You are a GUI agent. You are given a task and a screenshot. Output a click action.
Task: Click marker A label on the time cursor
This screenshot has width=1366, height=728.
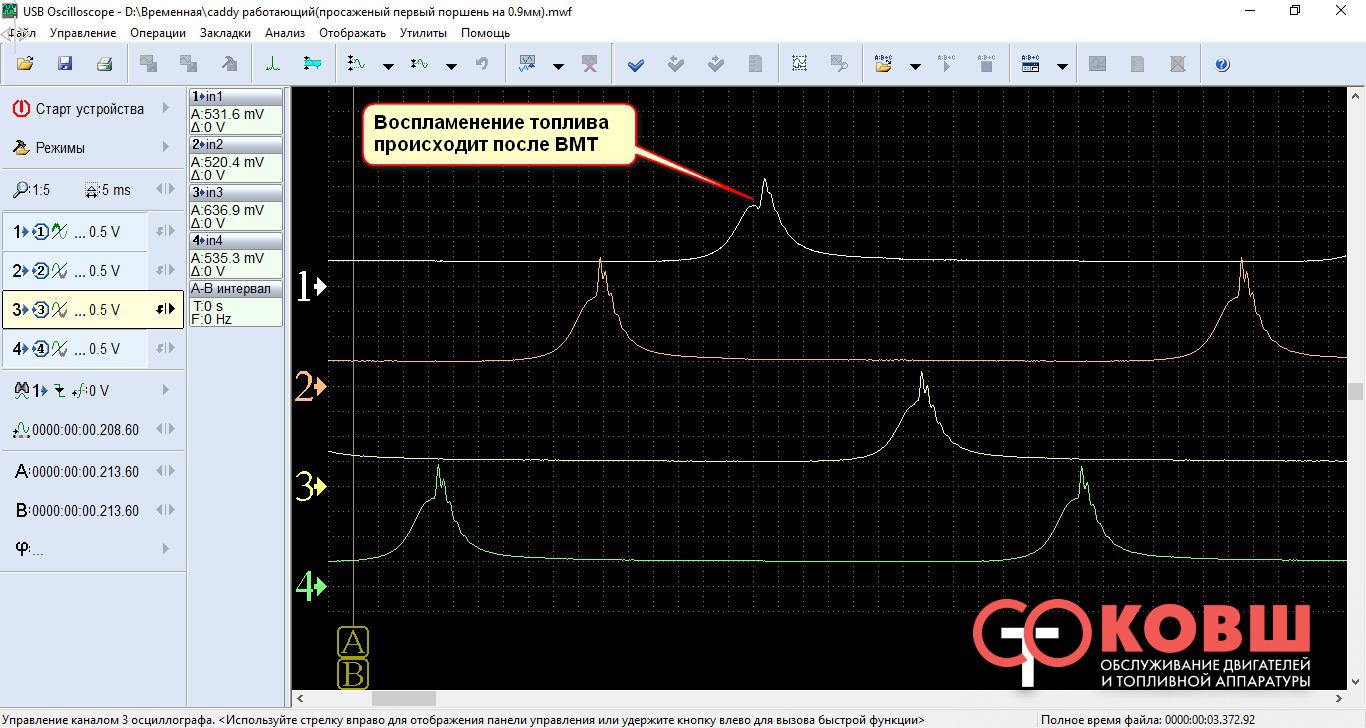(x=354, y=641)
